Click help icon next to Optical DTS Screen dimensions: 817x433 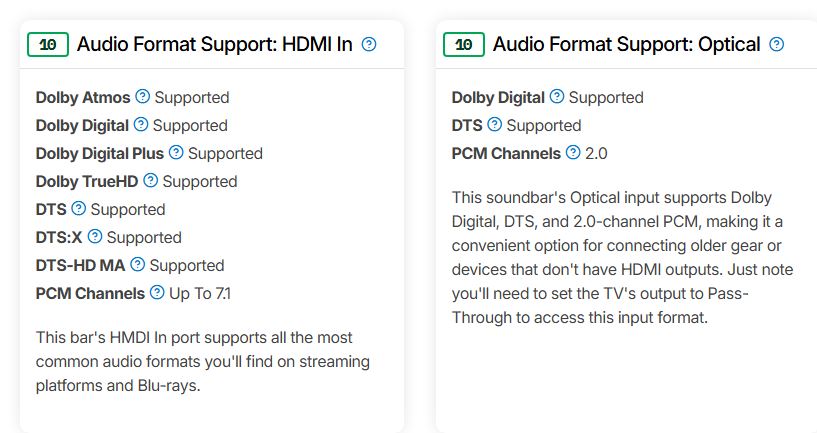(x=494, y=125)
